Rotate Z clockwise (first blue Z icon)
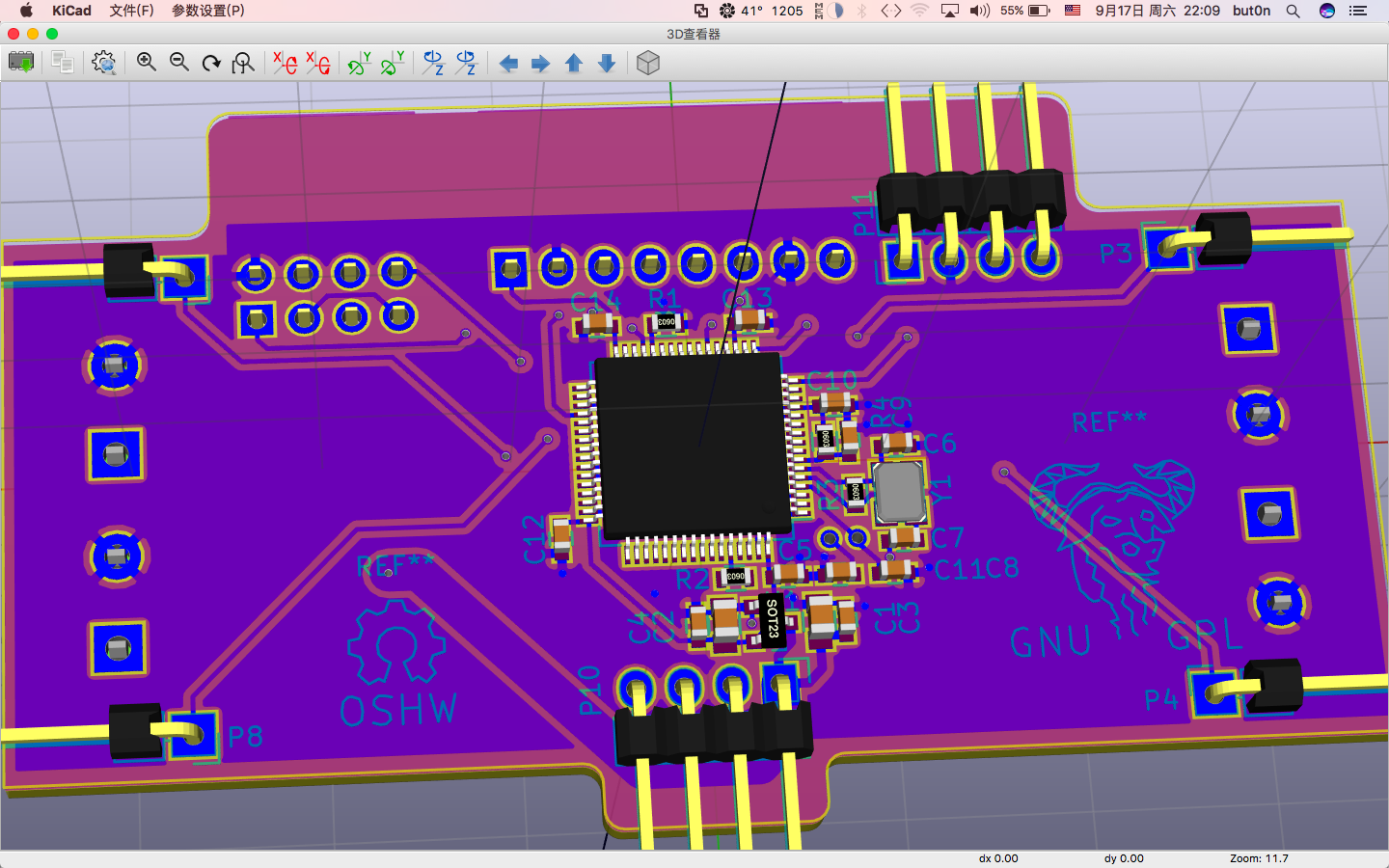 [433, 63]
